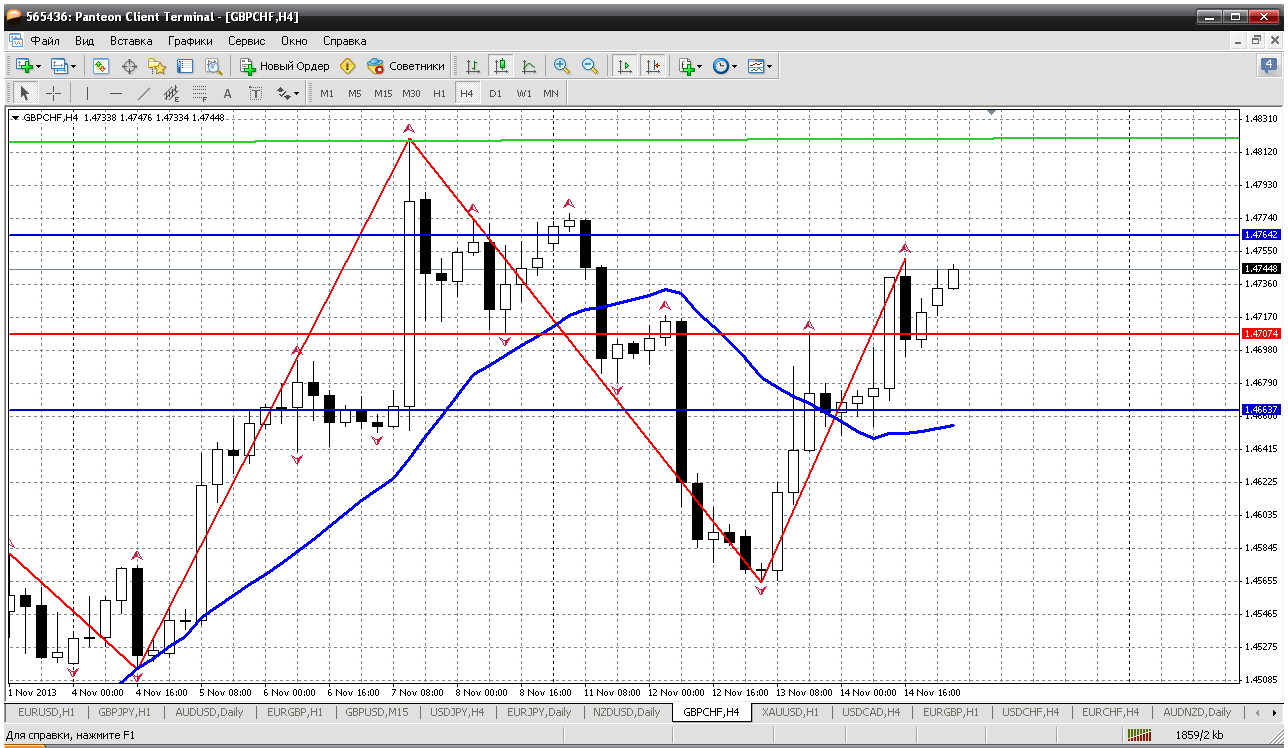Switch to line chart mode
The width and height of the screenshot is (1288, 748).
tap(529, 66)
